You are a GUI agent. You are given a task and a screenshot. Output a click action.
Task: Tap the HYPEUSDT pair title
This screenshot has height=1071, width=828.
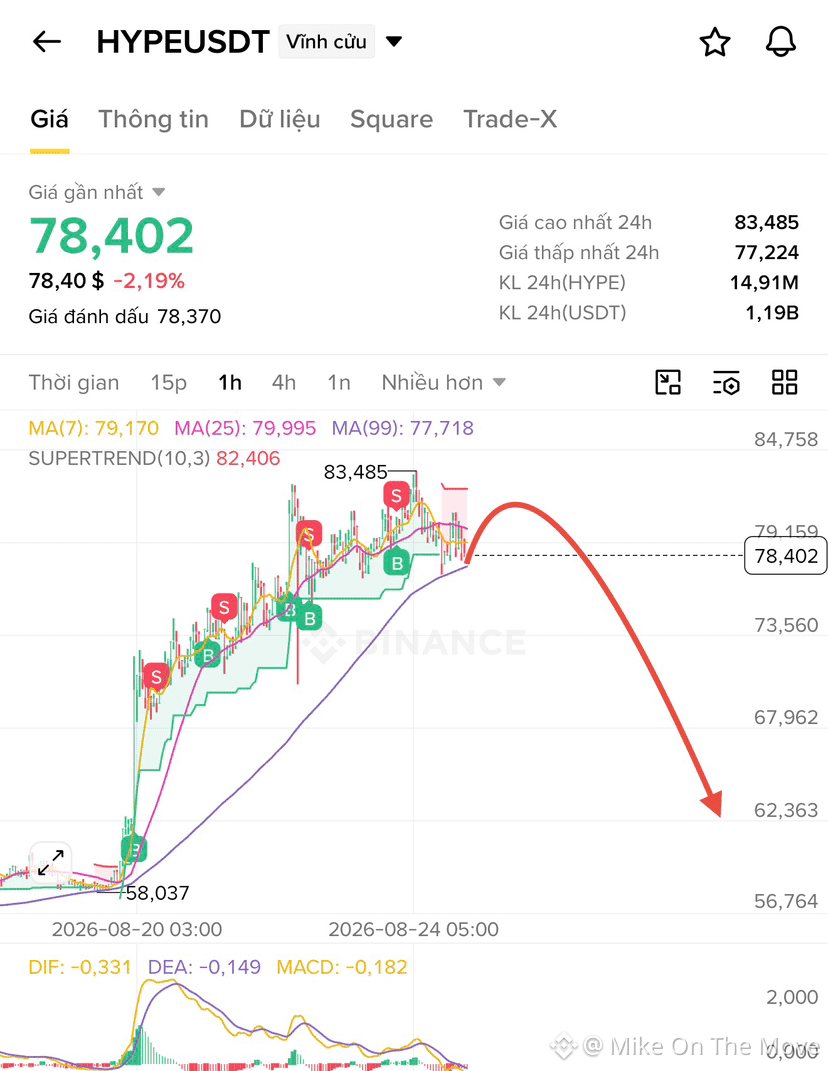click(x=183, y=42)
